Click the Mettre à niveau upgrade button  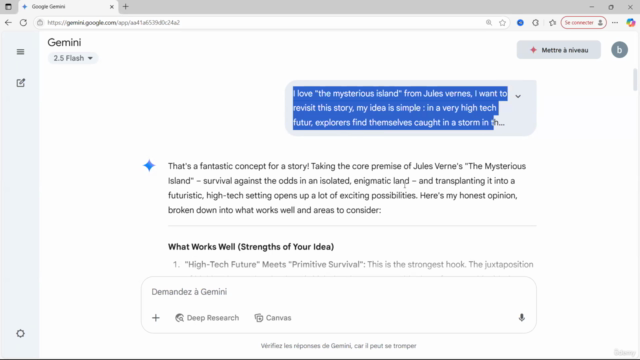tap(558, 50)
